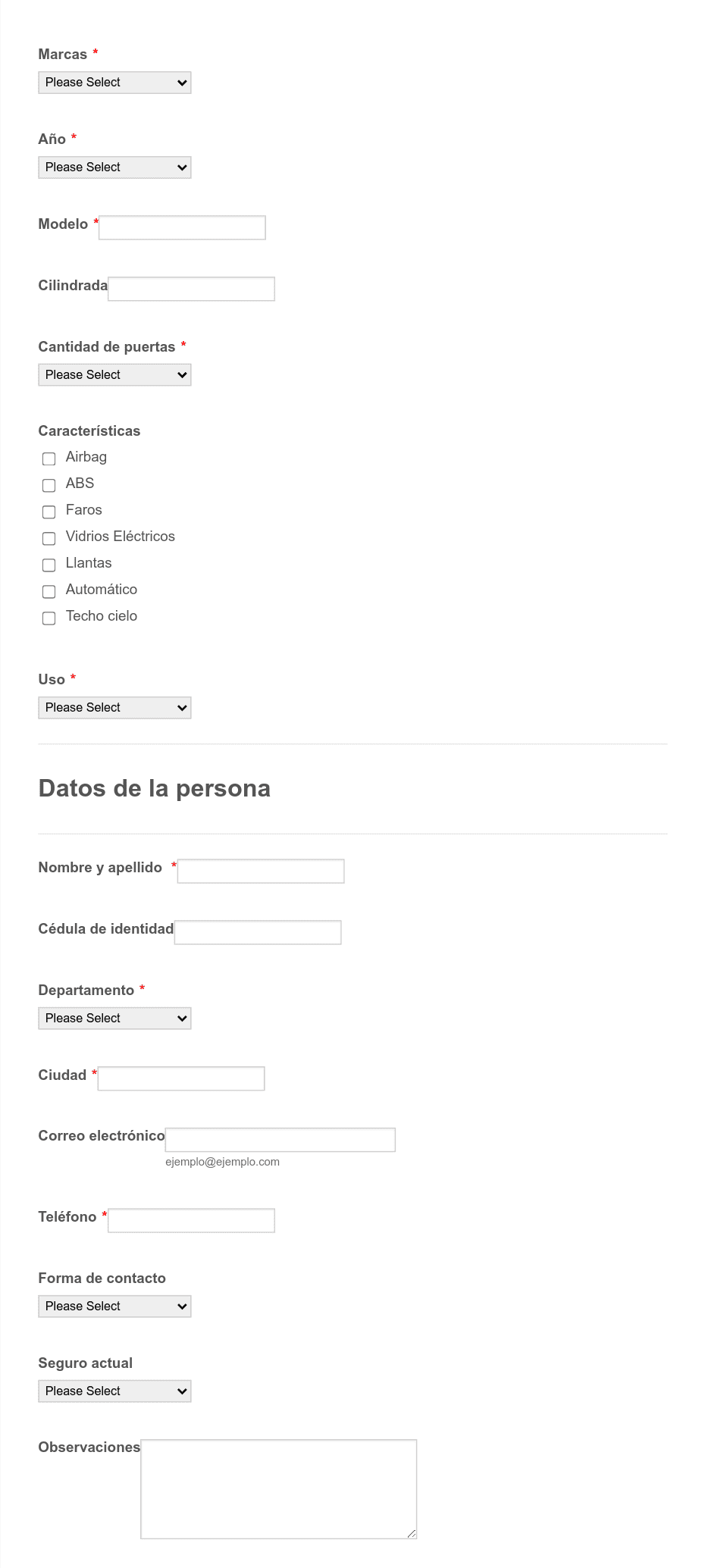705x1568 pixels.
Task: Open the Departamento dropdown
Action: click(x=114, y=1019)
